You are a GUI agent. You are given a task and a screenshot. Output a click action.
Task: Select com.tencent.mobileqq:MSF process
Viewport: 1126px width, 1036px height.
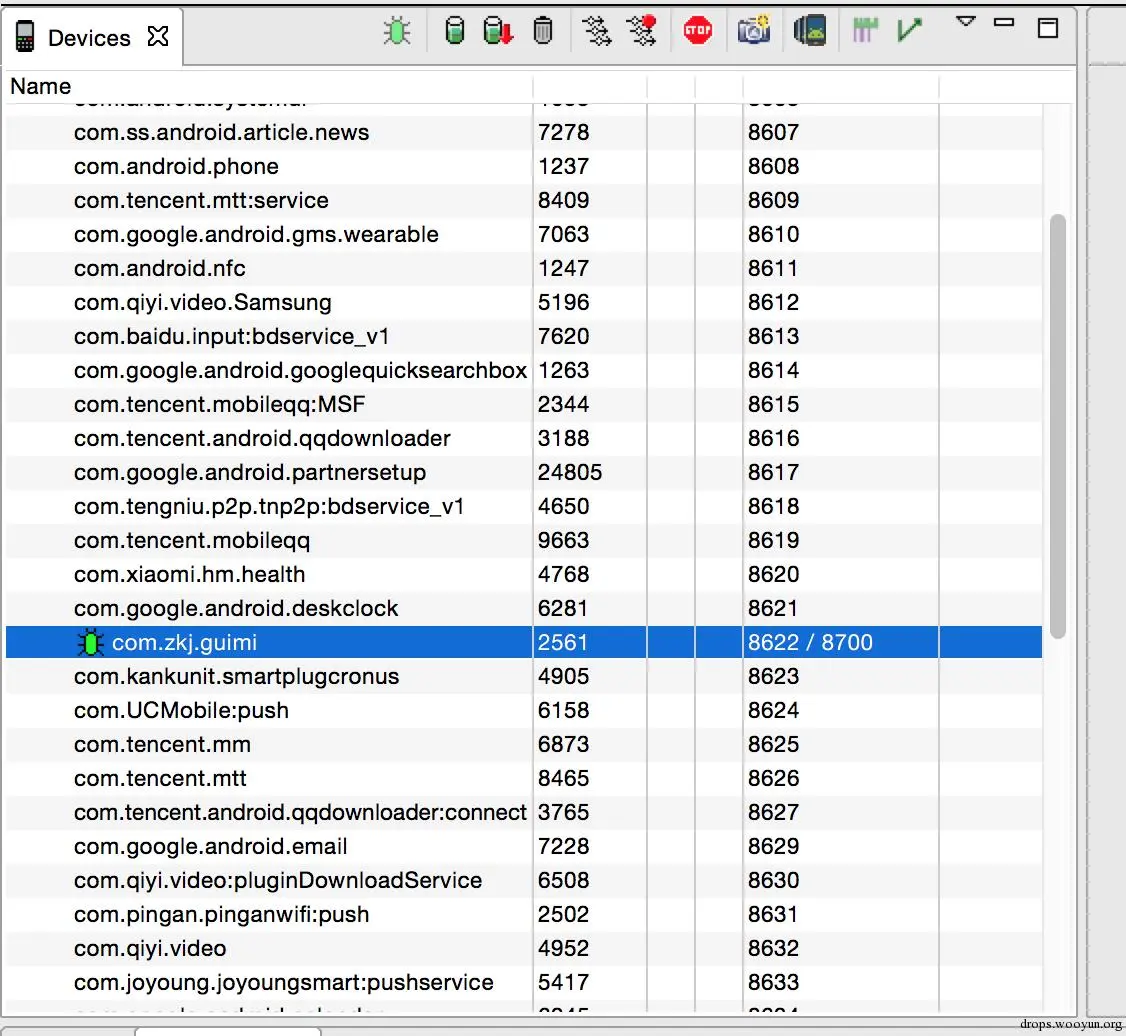coord(524,403)
